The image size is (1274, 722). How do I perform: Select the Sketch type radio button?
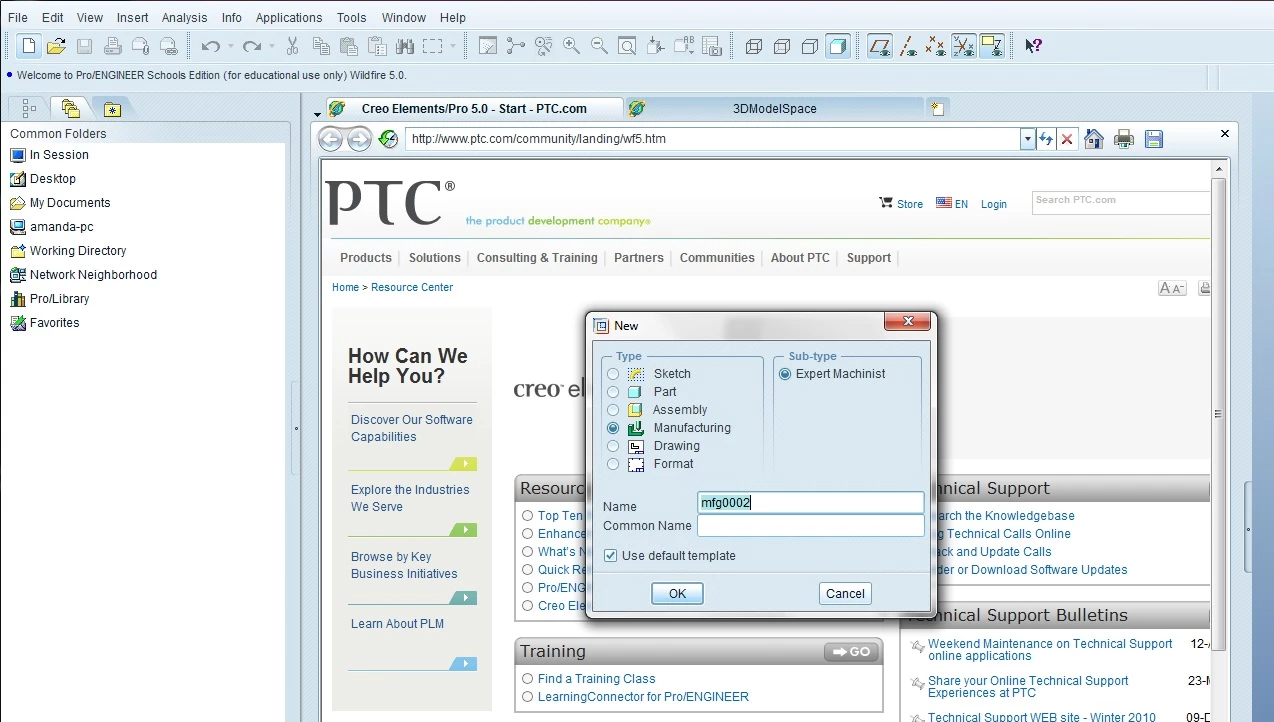613,374
